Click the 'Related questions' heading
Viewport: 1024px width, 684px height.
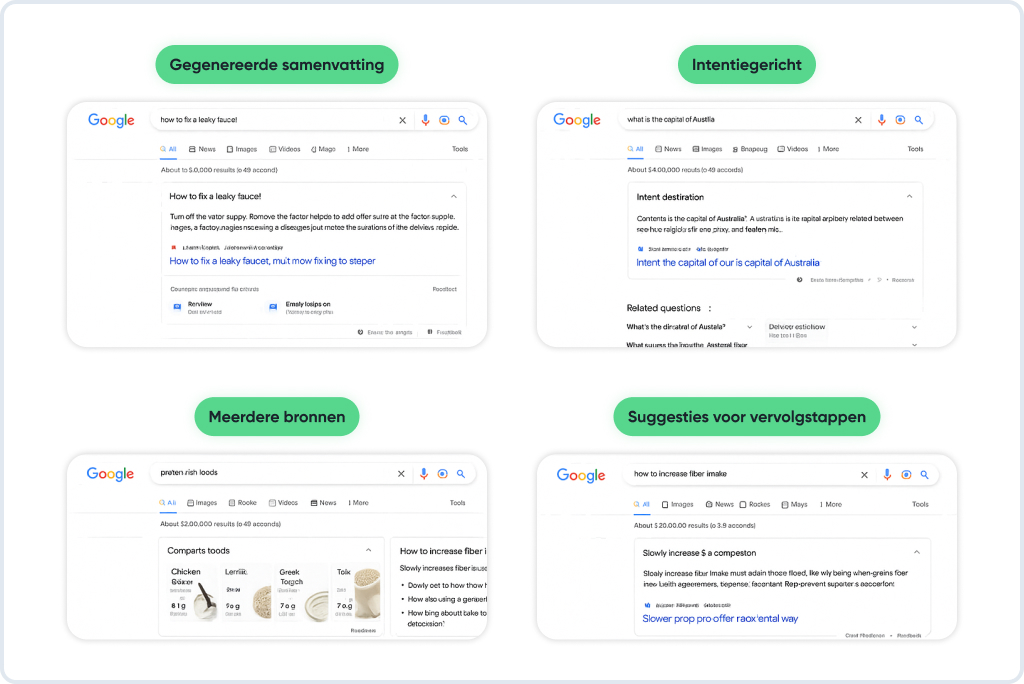coord(664,308)
